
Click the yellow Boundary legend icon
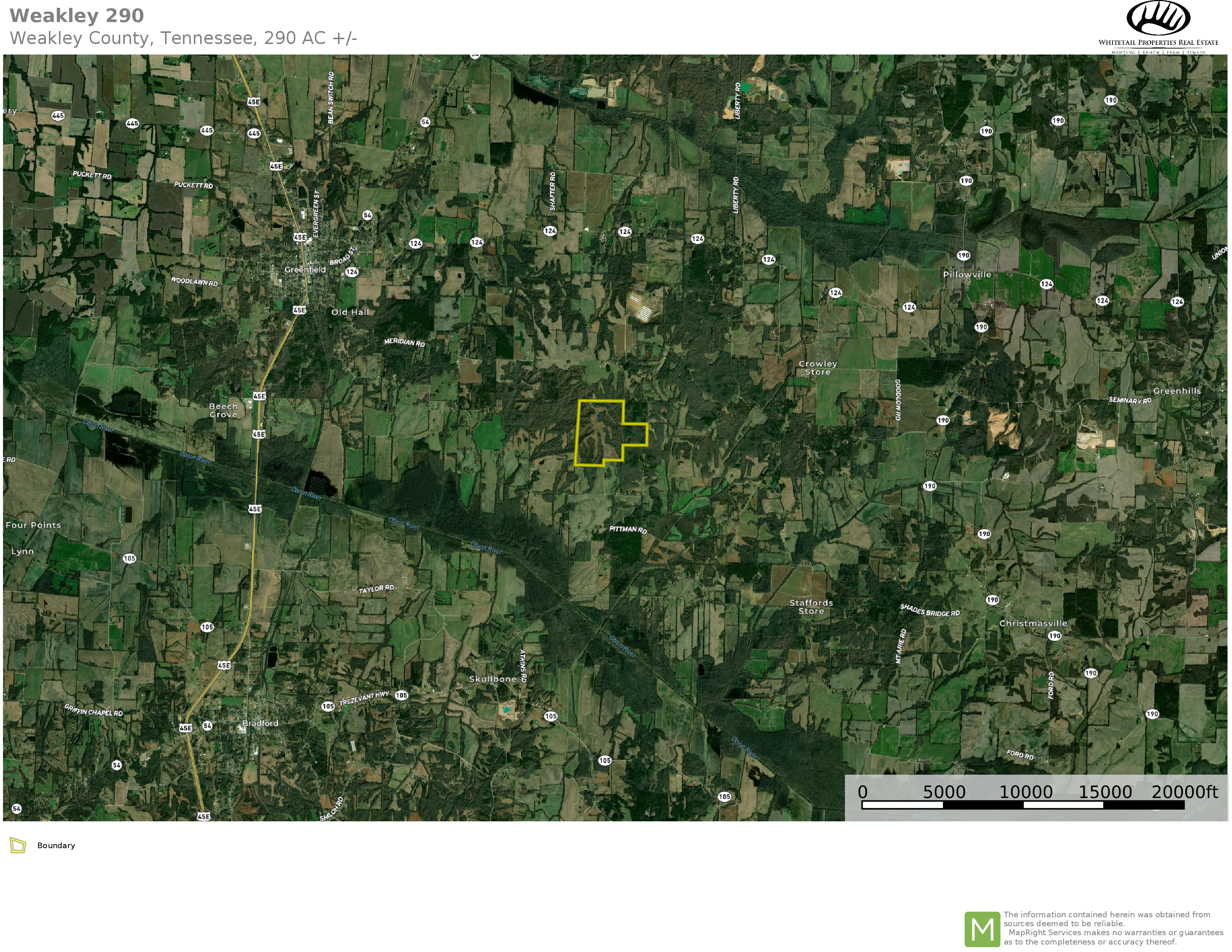coord(18,845)
